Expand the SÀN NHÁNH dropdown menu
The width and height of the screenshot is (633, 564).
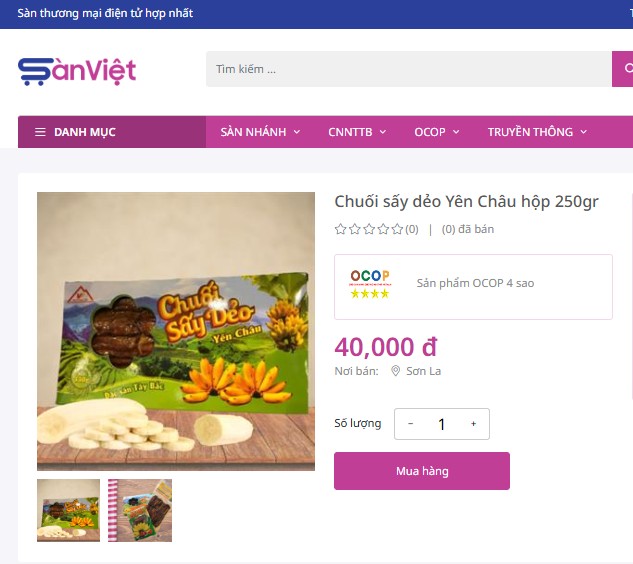(x=260, y=132)
